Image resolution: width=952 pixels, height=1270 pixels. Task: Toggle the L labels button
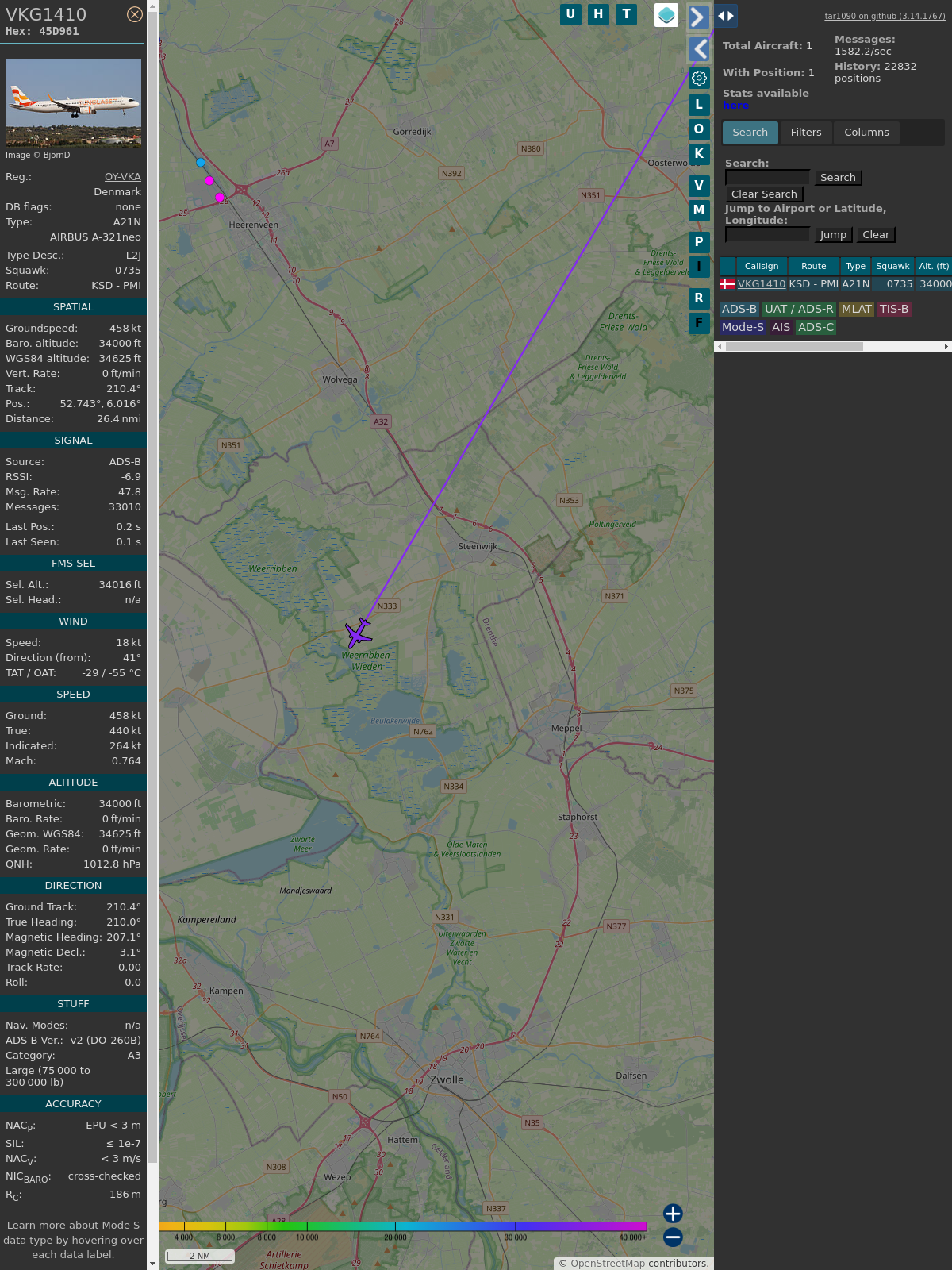tap(699, 104)
